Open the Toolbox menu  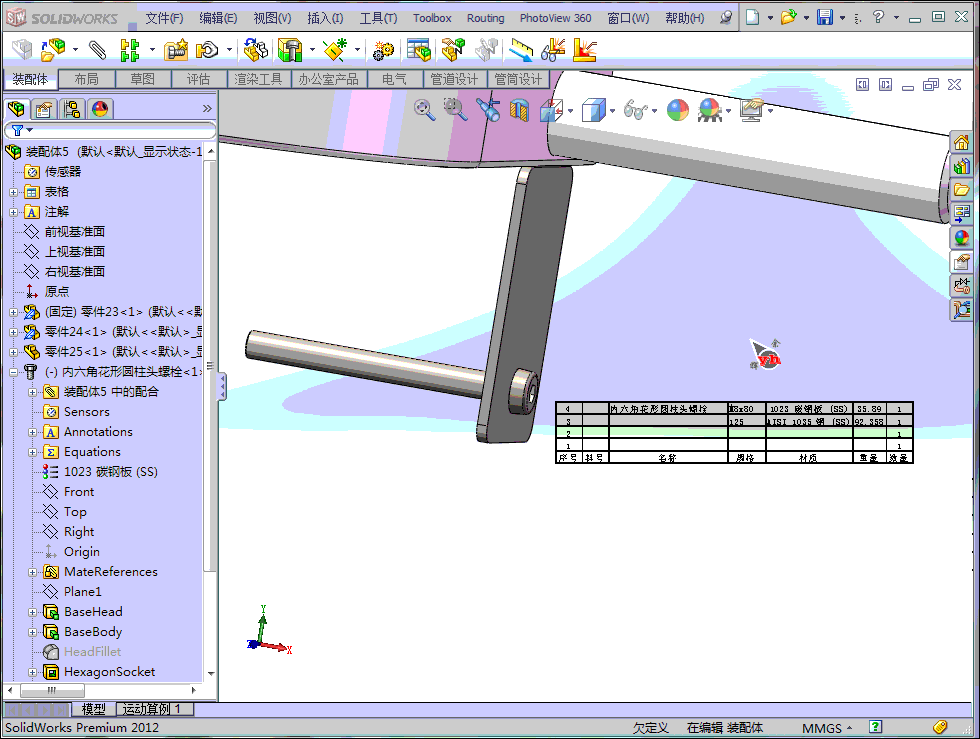pos(432,18)
